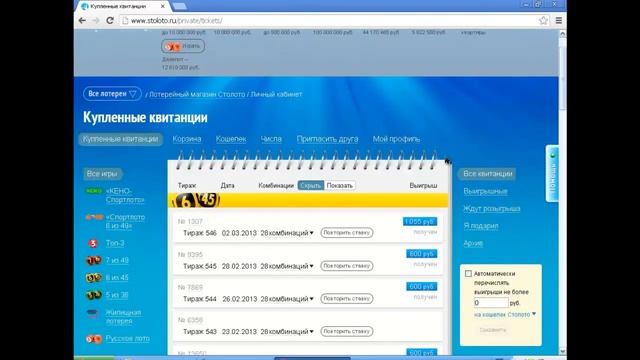
Task: Open Выигрышные receipts link
Action: 485,191
